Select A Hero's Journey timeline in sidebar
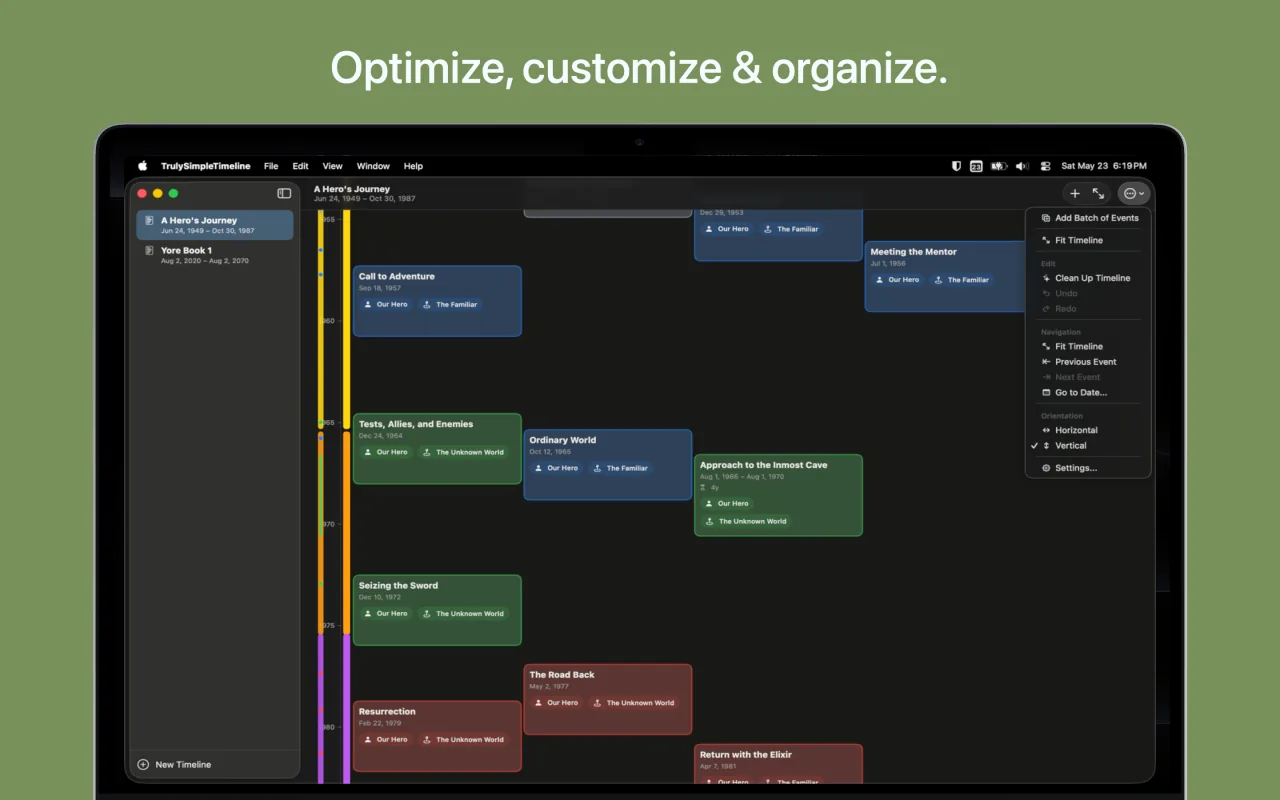 pos(215,225)
